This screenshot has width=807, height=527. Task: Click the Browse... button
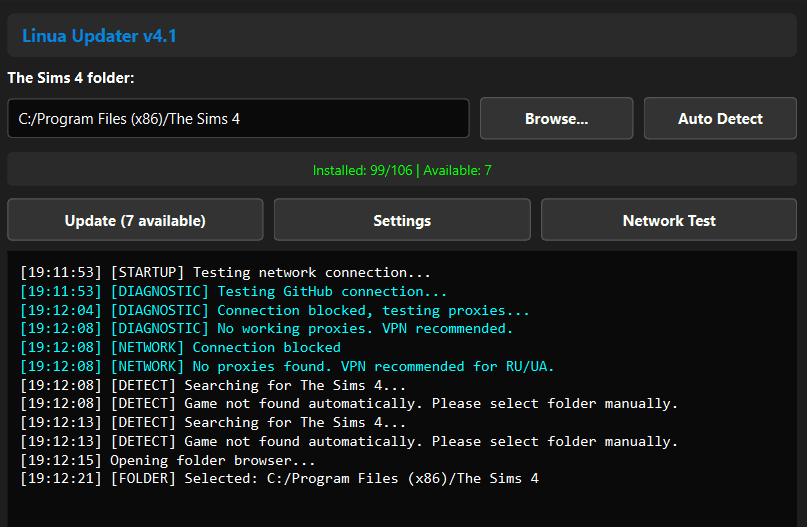(x=556, y=118)
